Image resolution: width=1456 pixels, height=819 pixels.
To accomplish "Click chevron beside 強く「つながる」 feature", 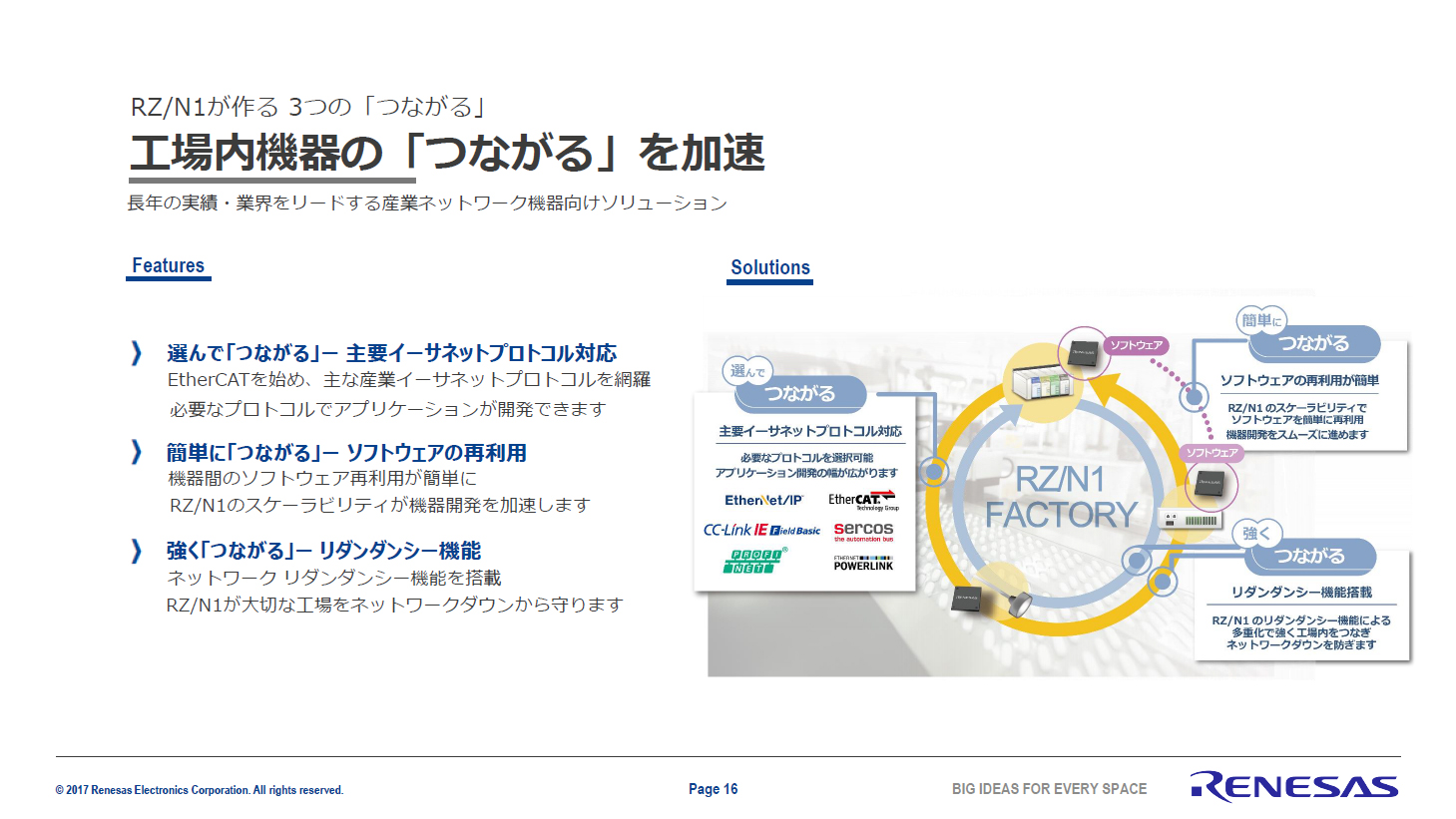I will point(137,551).
